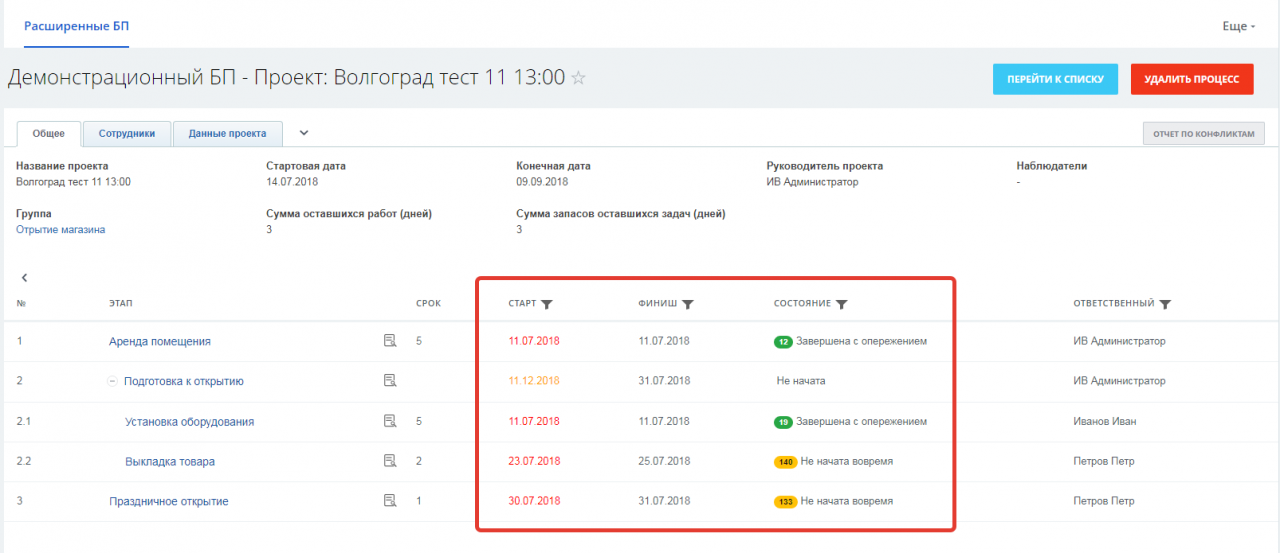Click row number 2.1
This screenshot has width=1280, height=553.
click(x=25, y=421)
